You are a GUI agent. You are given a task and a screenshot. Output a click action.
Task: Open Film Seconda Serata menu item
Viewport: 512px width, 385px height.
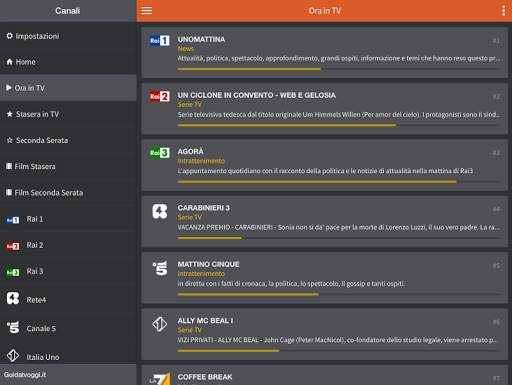pyautogui.click(x=68, y=192)
